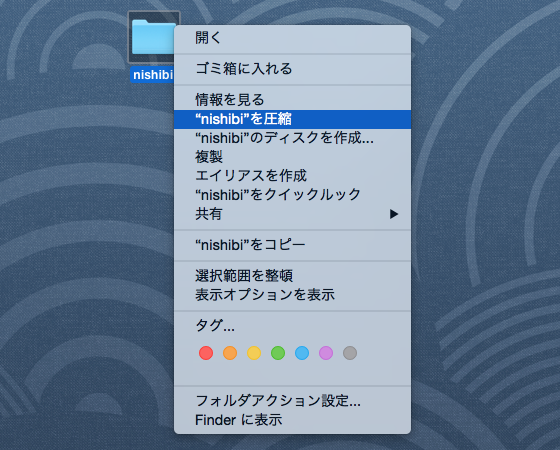The width and height of the screenshot is (560, 450).
Task: Apply the purple tag color
Action: 326,353
